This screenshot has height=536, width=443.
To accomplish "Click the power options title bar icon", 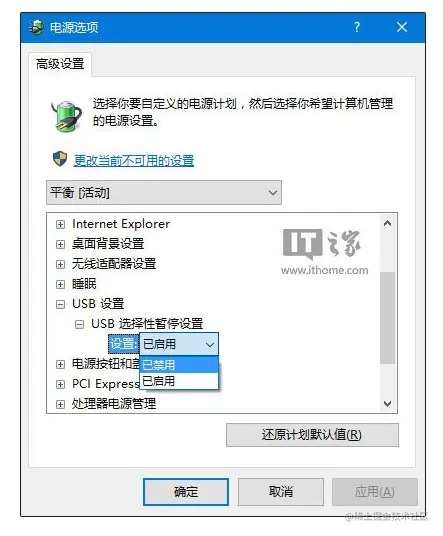I will (x=36, y=27).
